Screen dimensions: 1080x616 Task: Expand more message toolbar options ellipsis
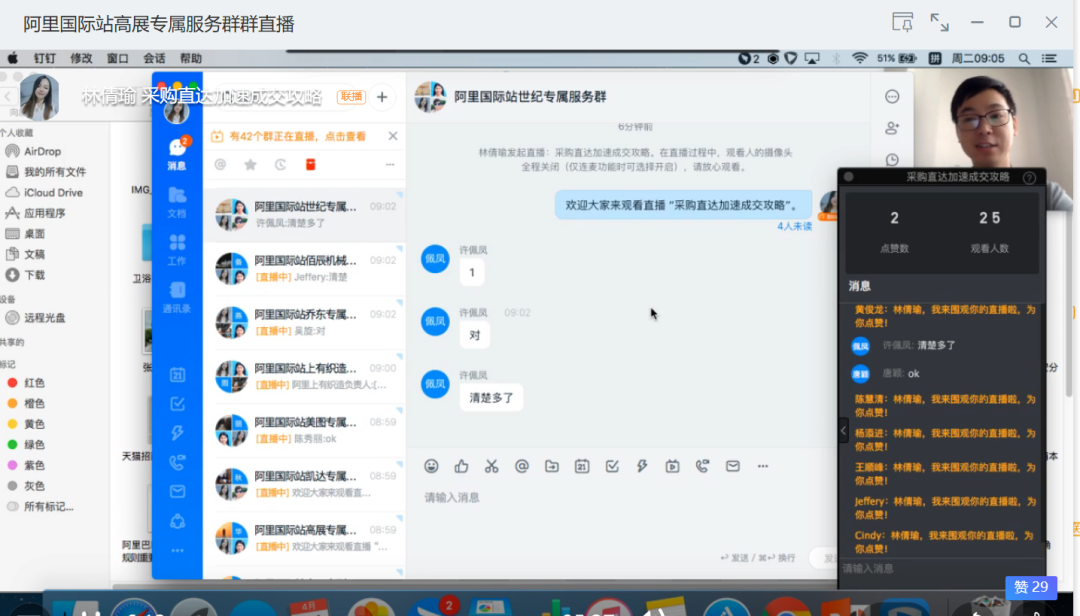[762, 466]
